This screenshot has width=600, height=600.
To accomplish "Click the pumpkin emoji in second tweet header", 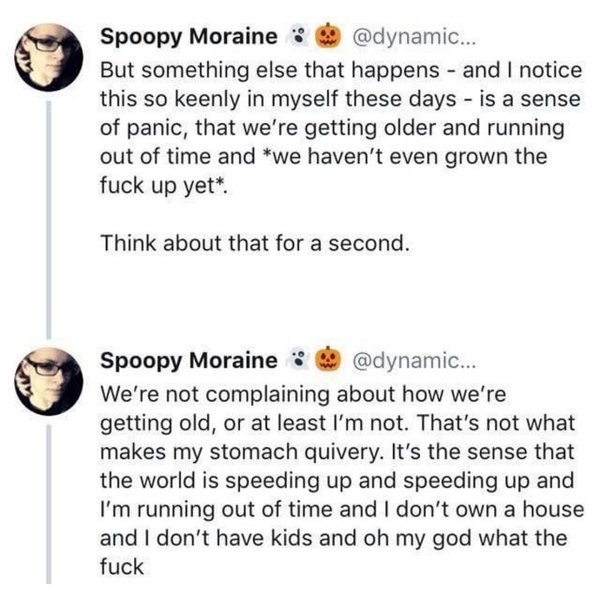I will pyautogui.click(x=325, y=359).
